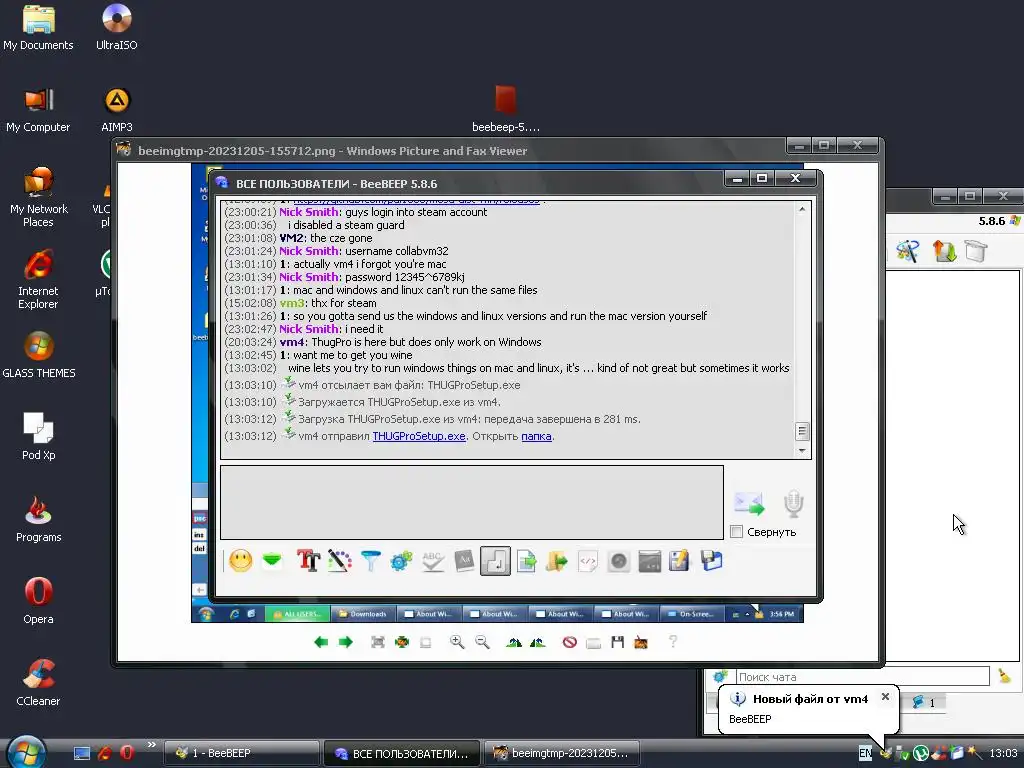Click show desktop quick launch icon
Viewport: 1024px width, 768px height.
pyautogui.click(x=82, y=753)
